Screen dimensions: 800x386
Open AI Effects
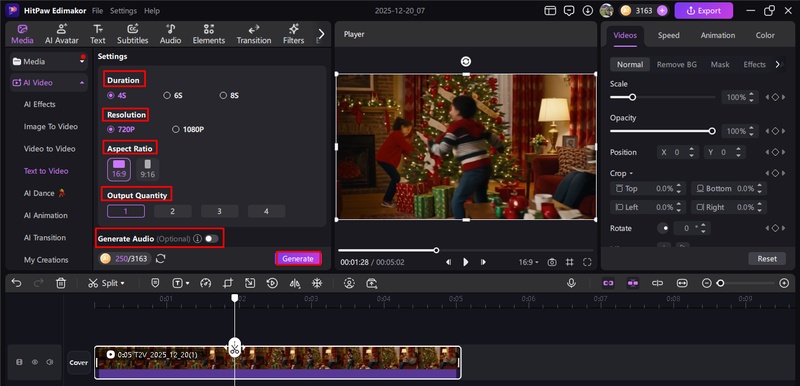tap(39, 104)
